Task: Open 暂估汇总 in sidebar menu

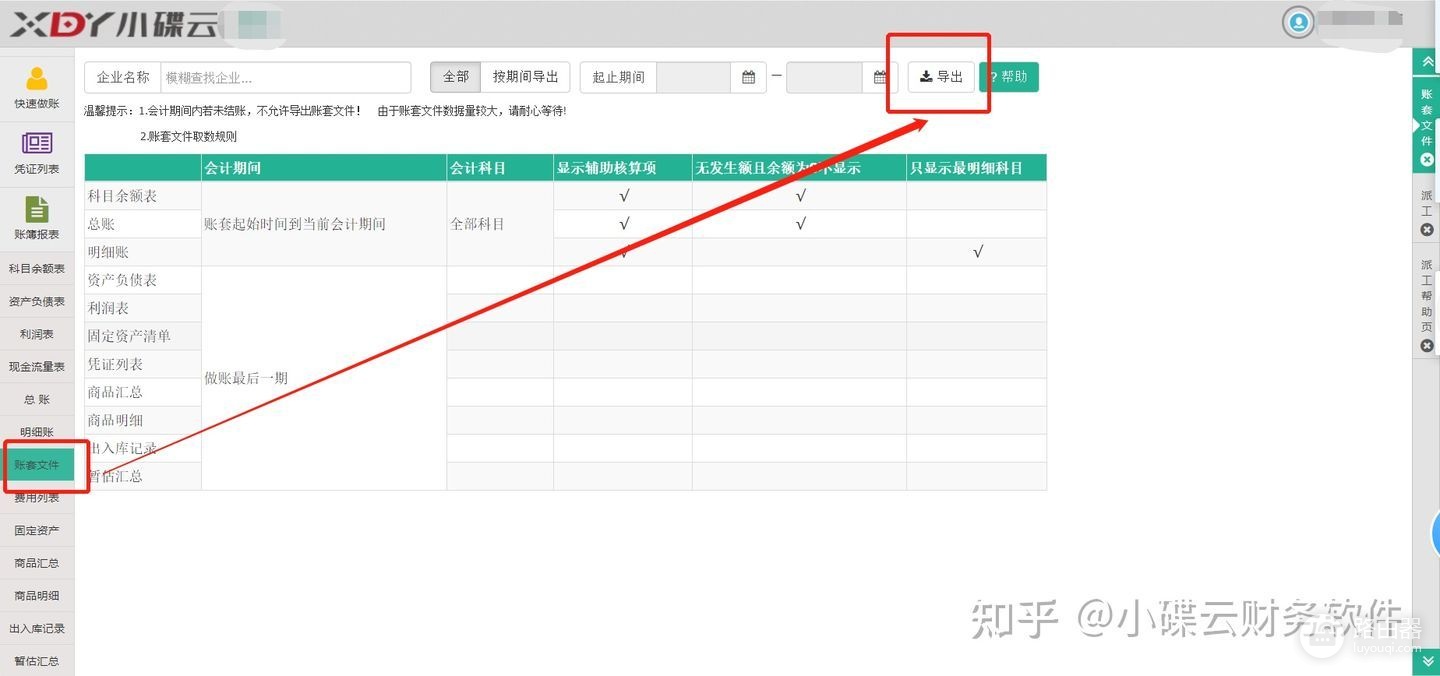Action: [x=37, y=661]
